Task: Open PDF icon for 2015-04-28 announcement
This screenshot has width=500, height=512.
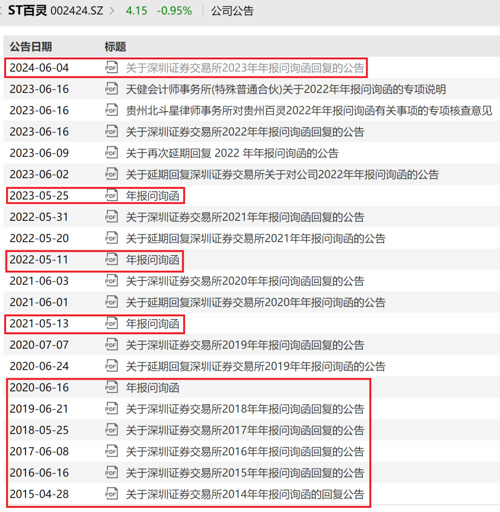Action: pyautogui.click(x=111, y=494)
